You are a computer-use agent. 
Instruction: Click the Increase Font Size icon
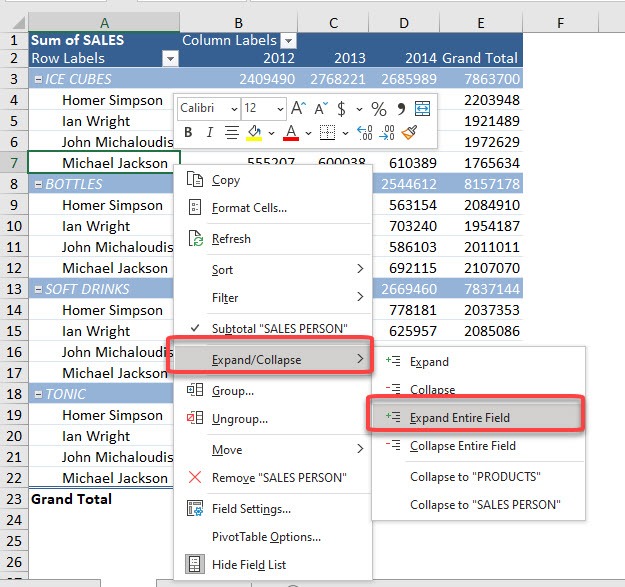[x=299, y=108]
